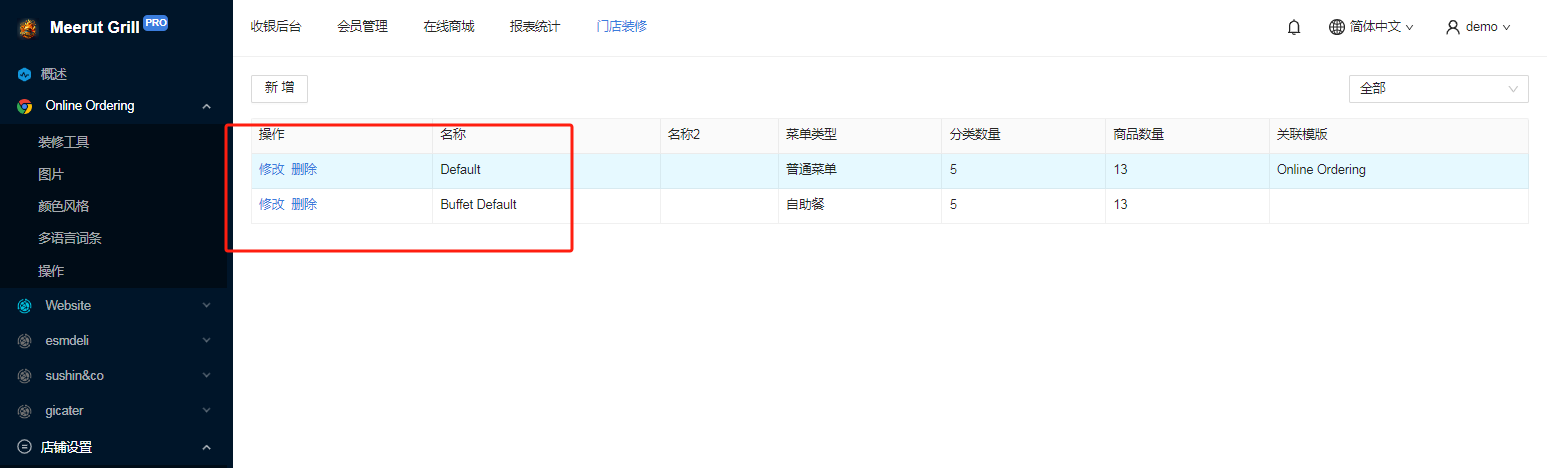The image size is (1547, 468).
Task: Click the 新增 button
Action: click(279, 88)
